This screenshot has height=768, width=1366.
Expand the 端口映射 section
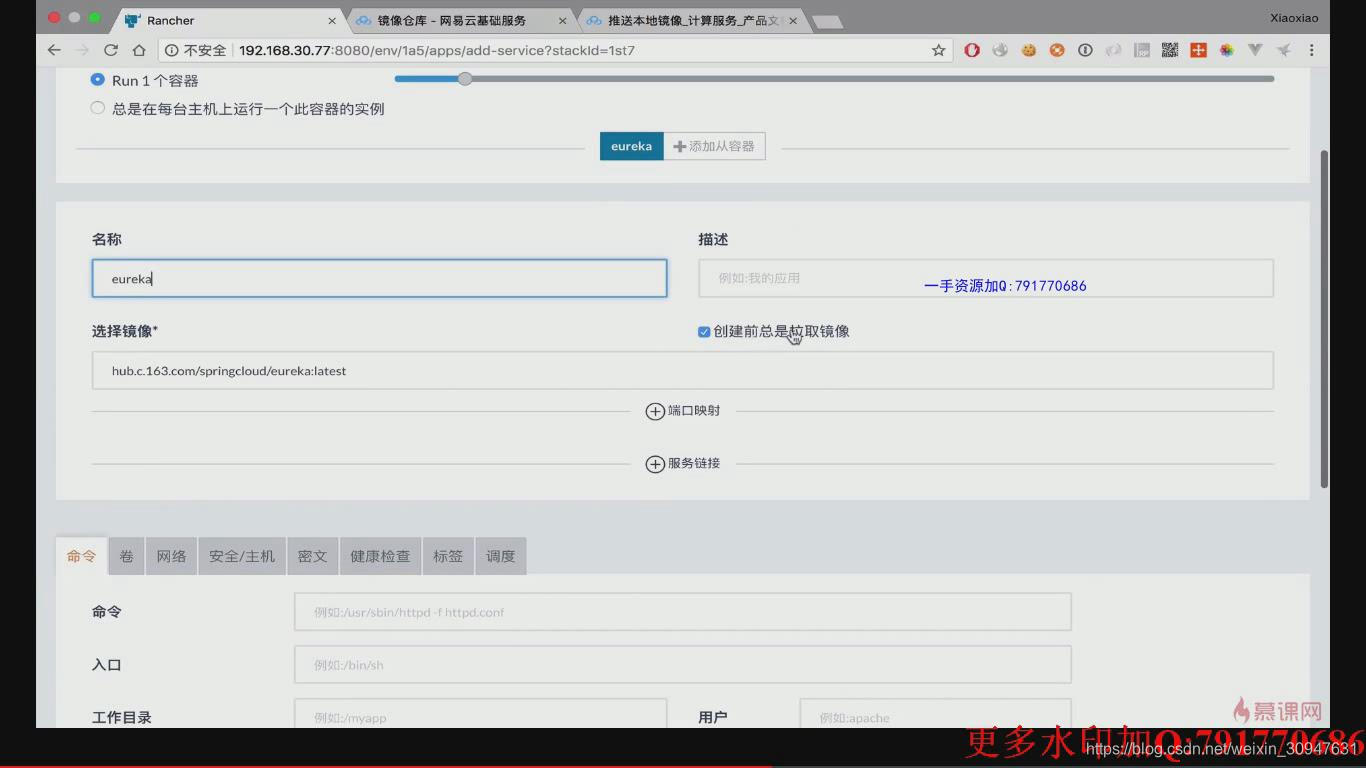tap(683, 411)
